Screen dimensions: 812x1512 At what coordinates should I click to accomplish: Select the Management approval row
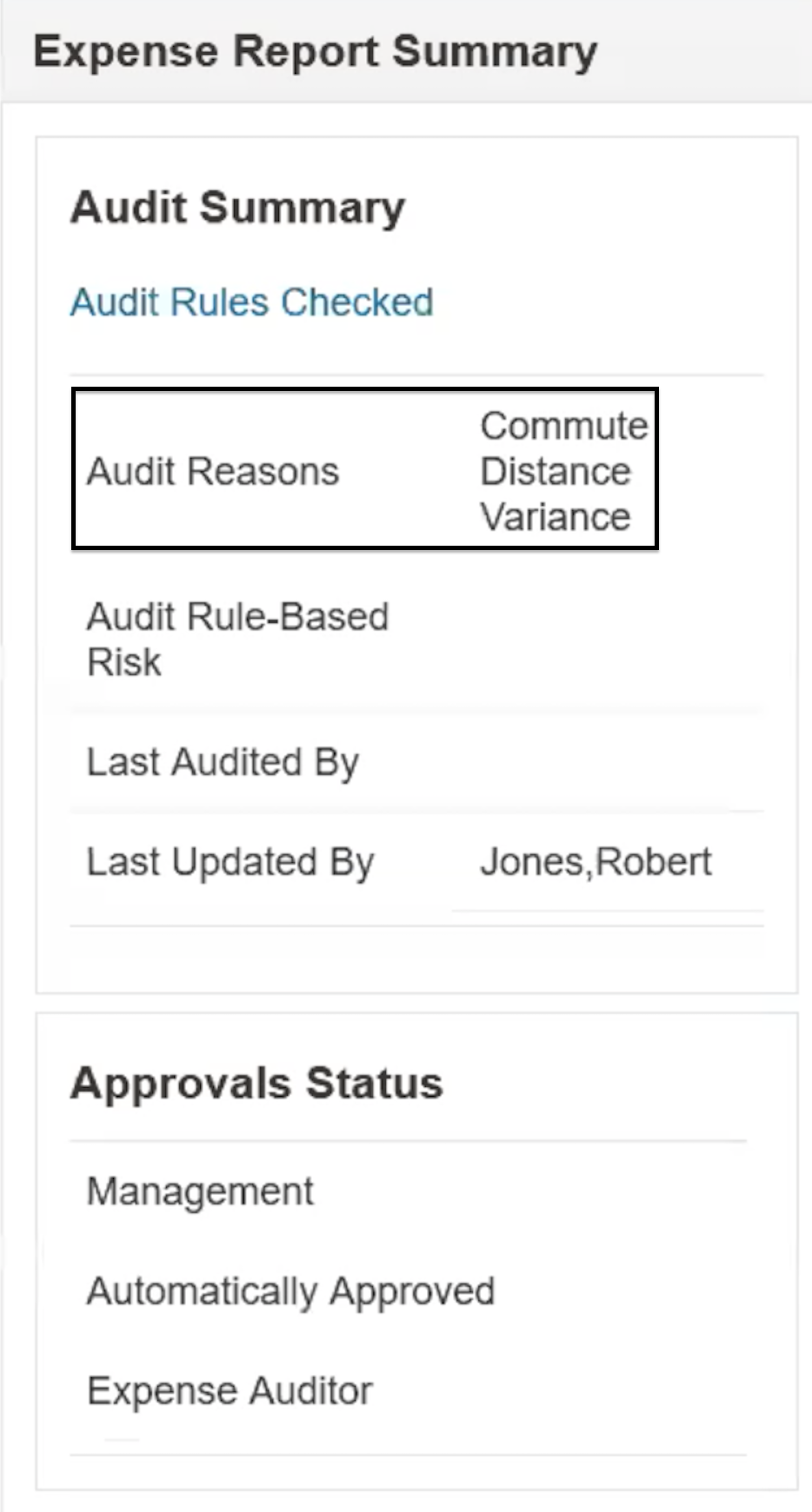(x=200, y=1190)
